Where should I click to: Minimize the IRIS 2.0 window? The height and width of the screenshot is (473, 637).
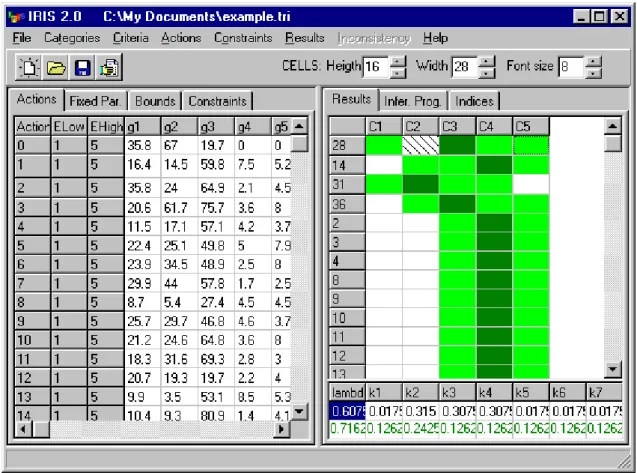[582, 17]
